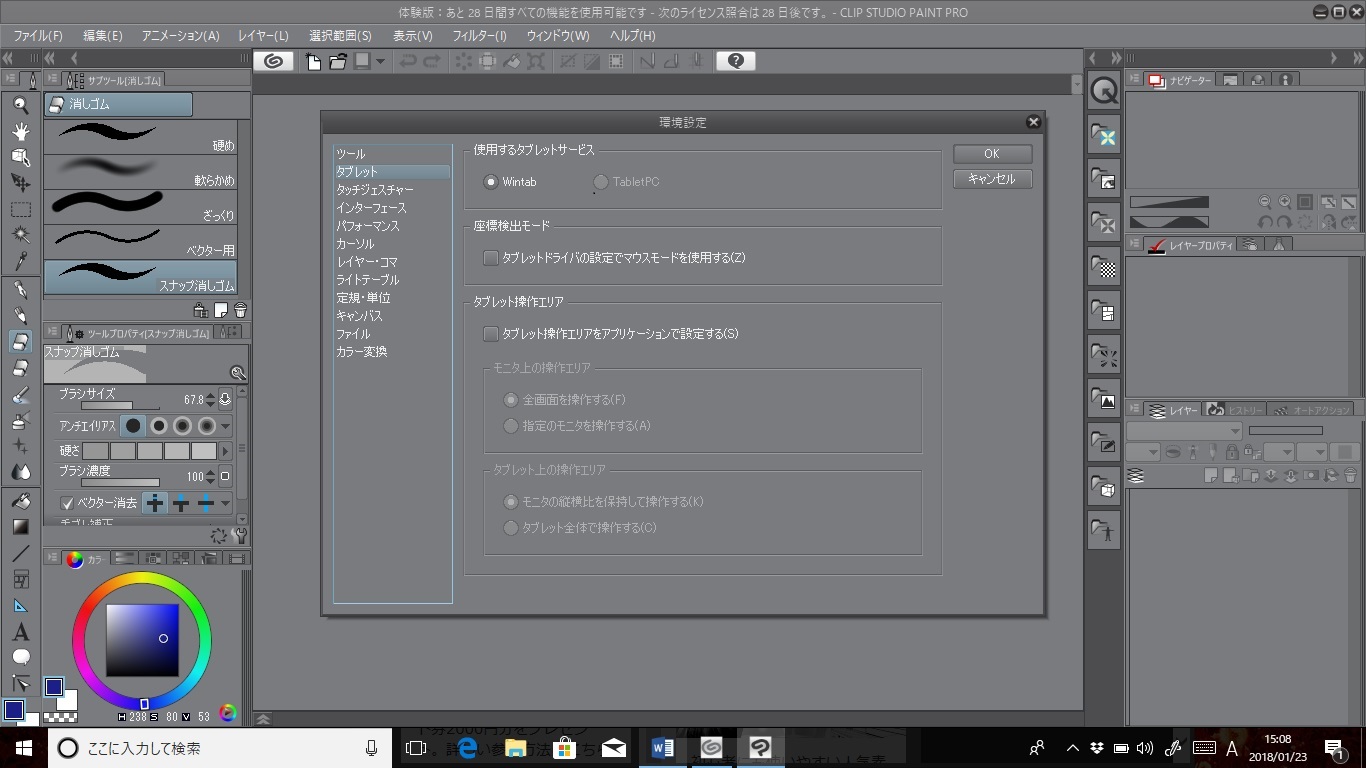Screen dimensions: 1366x768
Task: Select インターフェース in the preferences list
Action: (371, 208)
